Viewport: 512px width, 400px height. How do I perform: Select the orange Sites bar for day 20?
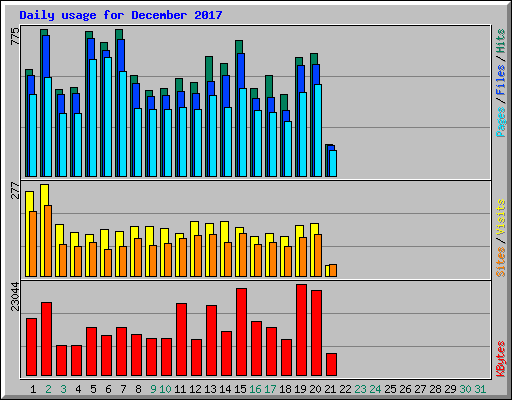(x=318, y=256)
